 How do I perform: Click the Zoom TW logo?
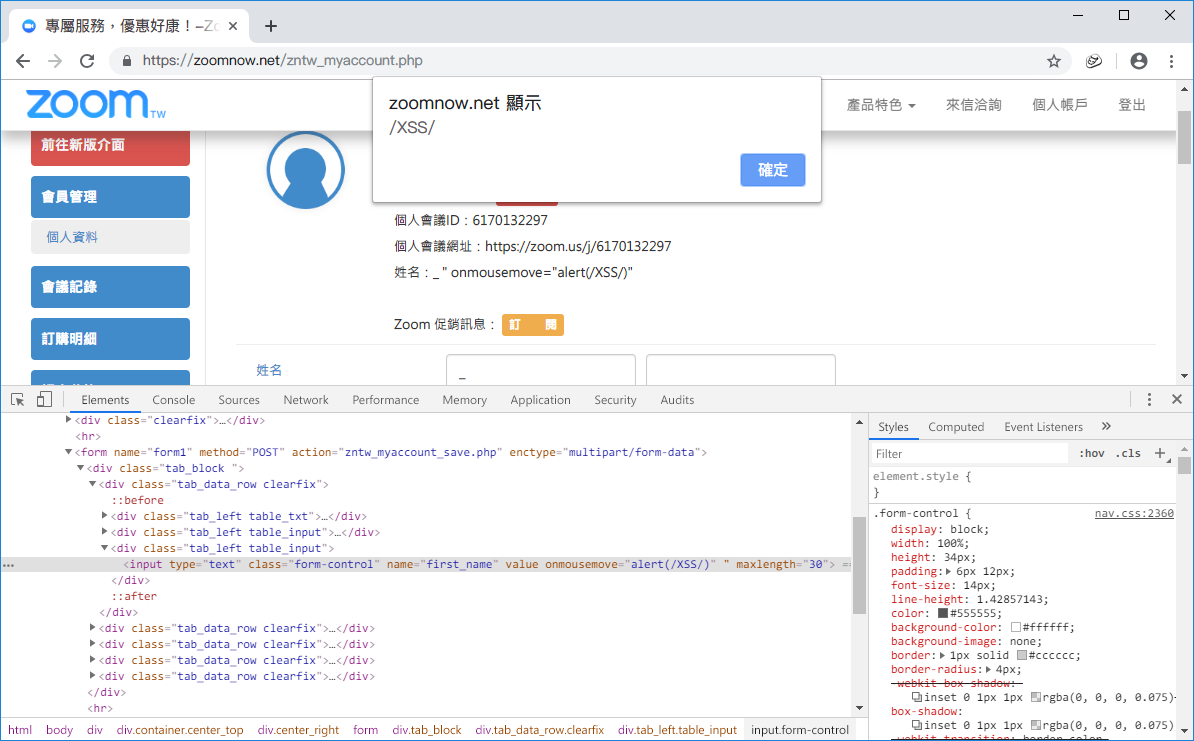[95, 104]
